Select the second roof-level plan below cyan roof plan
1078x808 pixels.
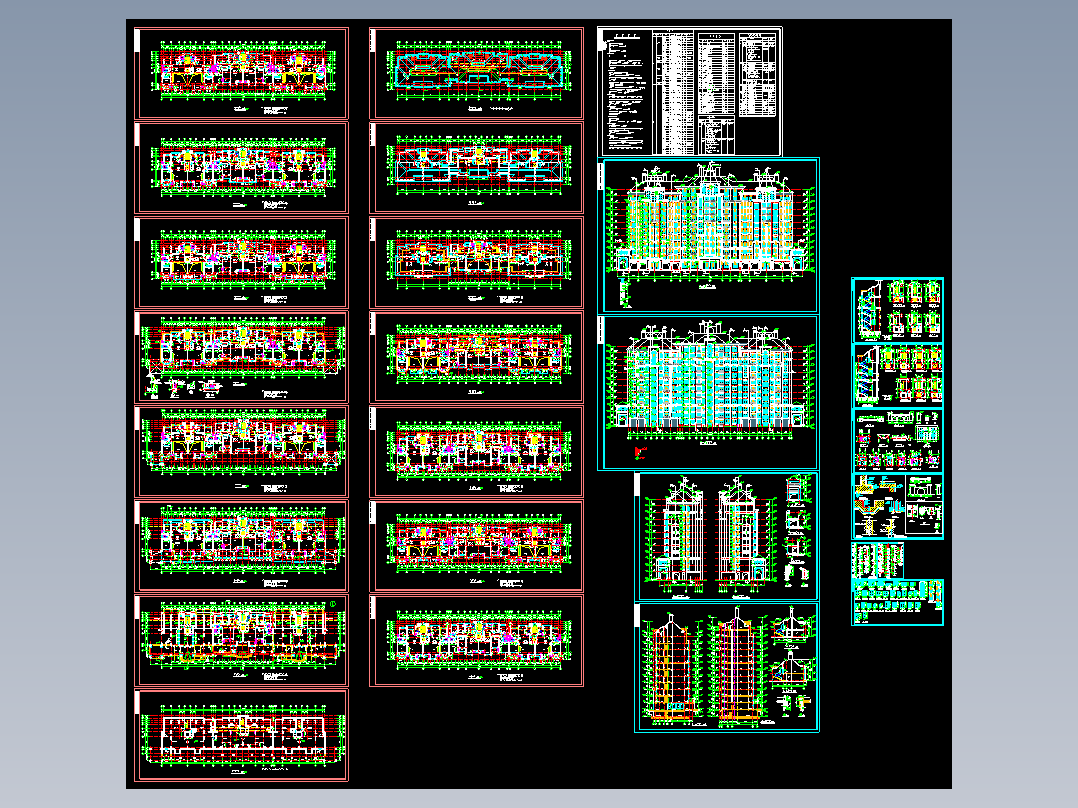click(x=476, y=168)
